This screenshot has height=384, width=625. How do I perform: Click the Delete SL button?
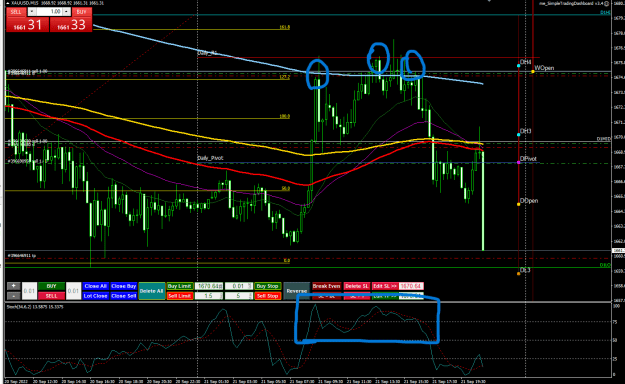click(x=356, y=286)
